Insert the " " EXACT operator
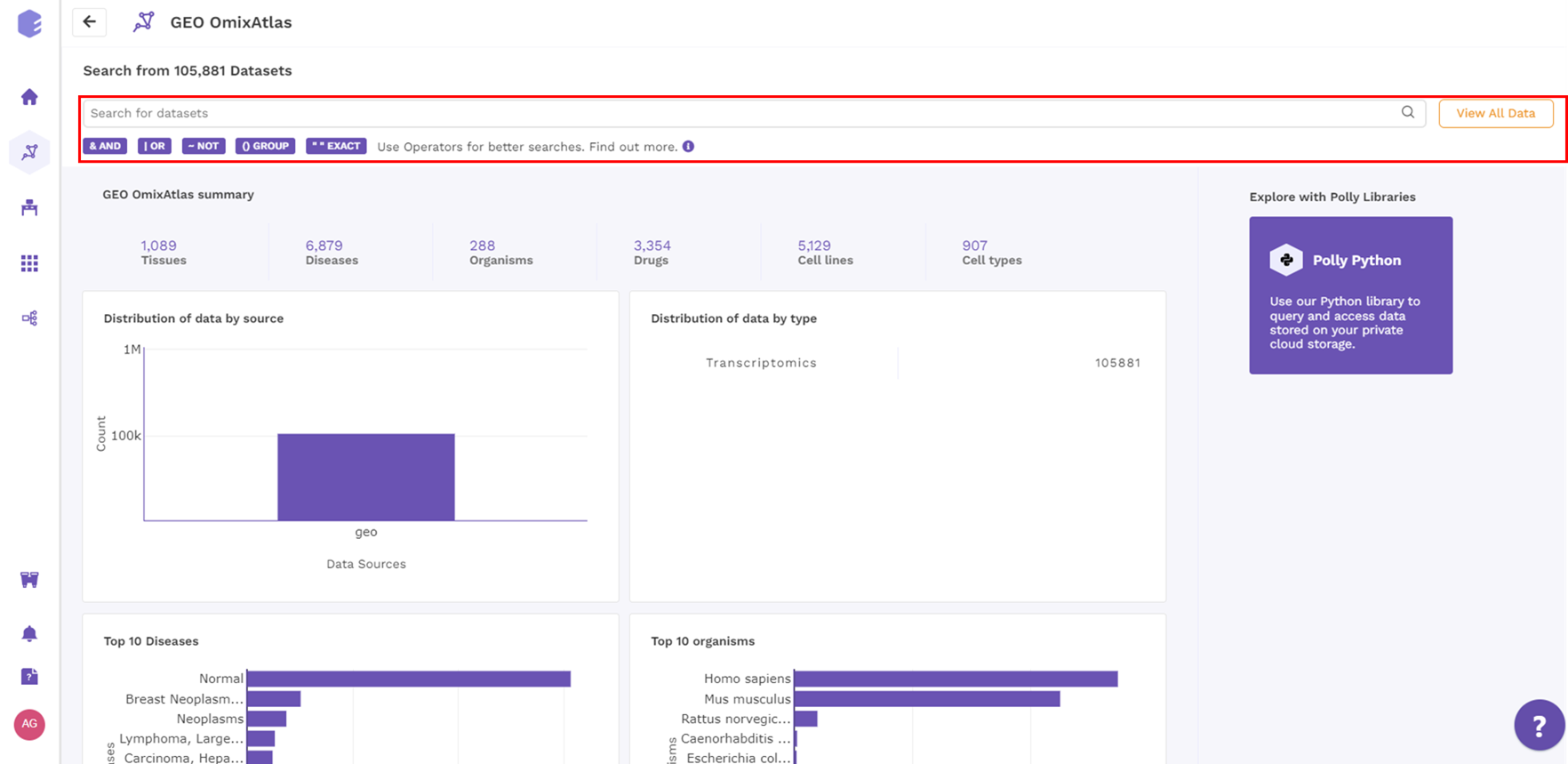 point(336,146)
